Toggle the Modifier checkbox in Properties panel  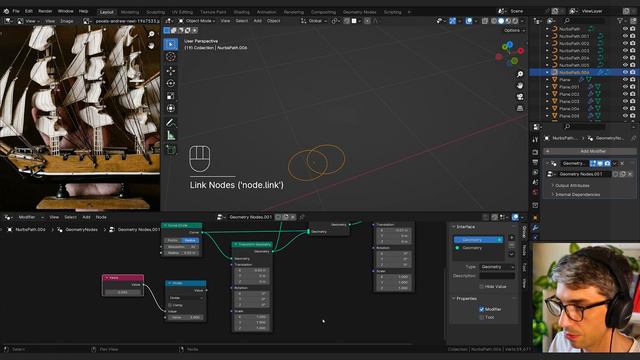(x=482, y=309)
